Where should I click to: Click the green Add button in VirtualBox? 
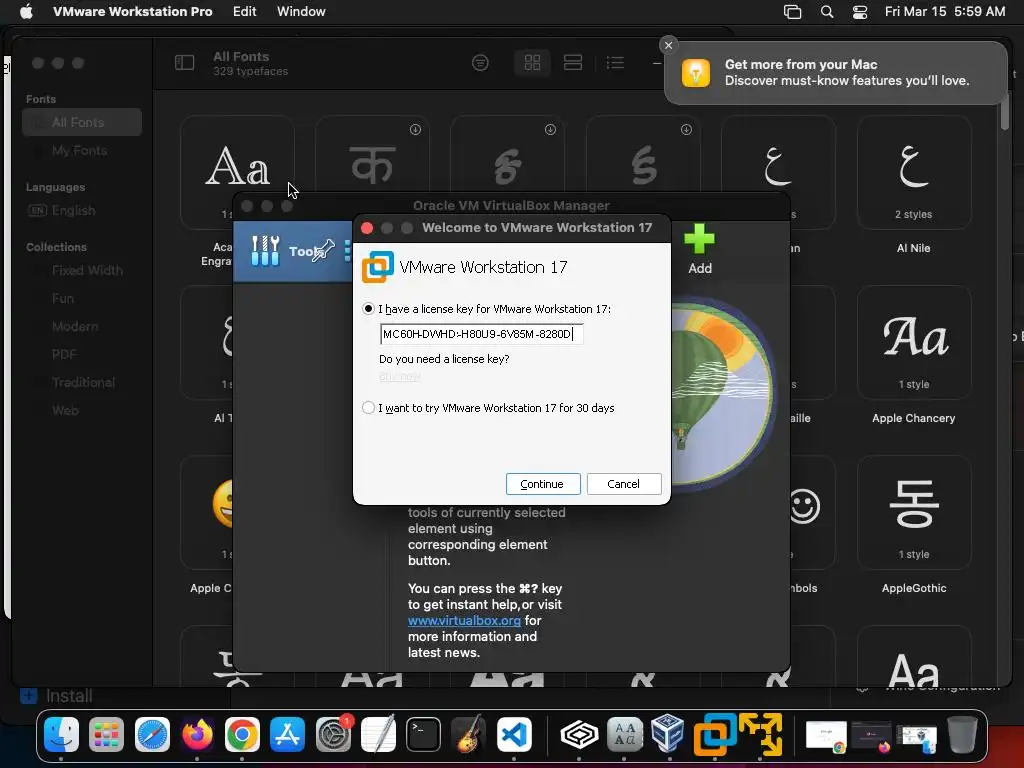click(x=699, y=249)
